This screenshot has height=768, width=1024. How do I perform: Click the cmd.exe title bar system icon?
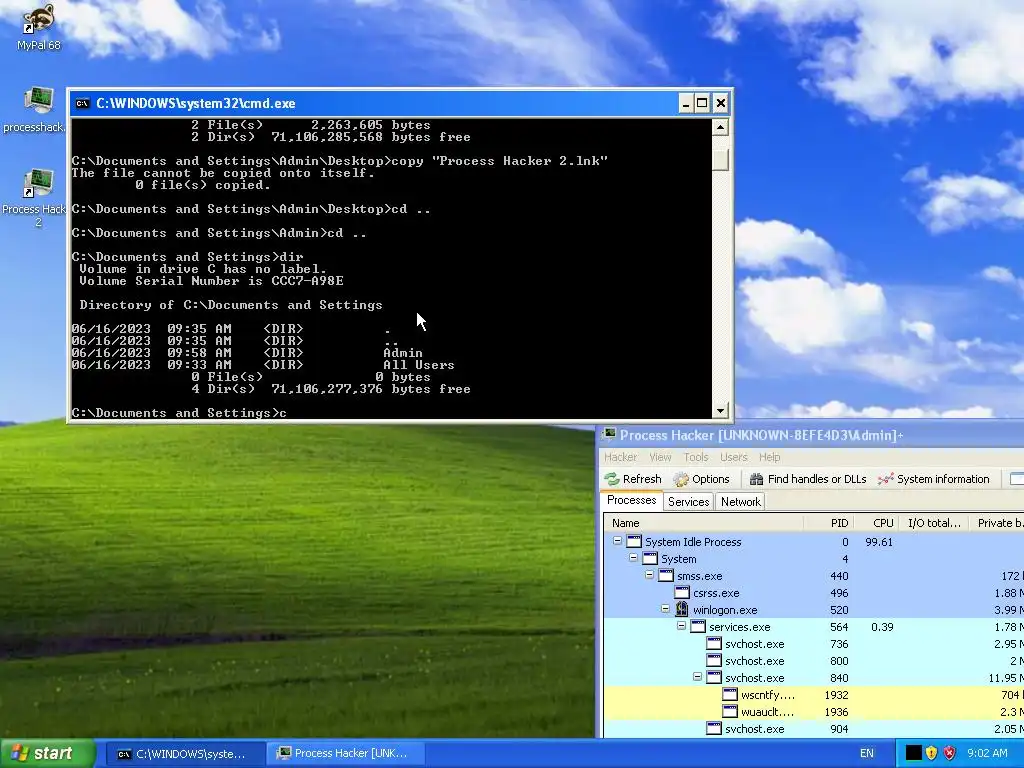pos(82,103)
